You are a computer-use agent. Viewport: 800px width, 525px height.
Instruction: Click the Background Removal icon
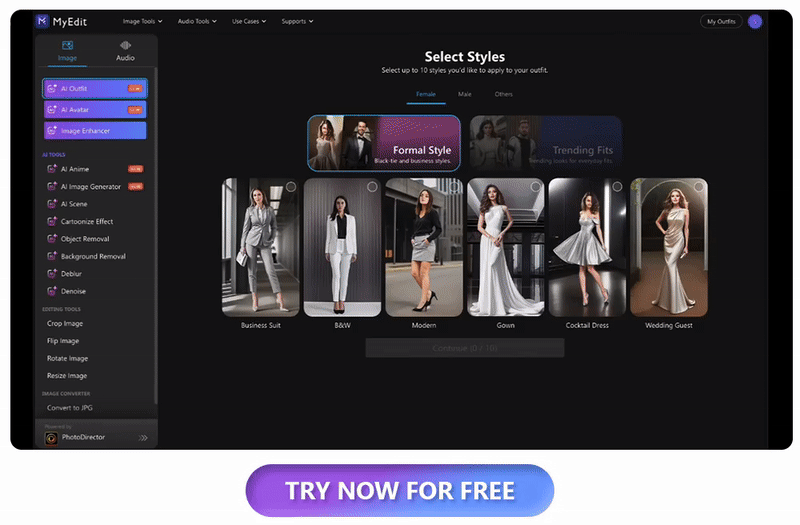tap(52, 256)
